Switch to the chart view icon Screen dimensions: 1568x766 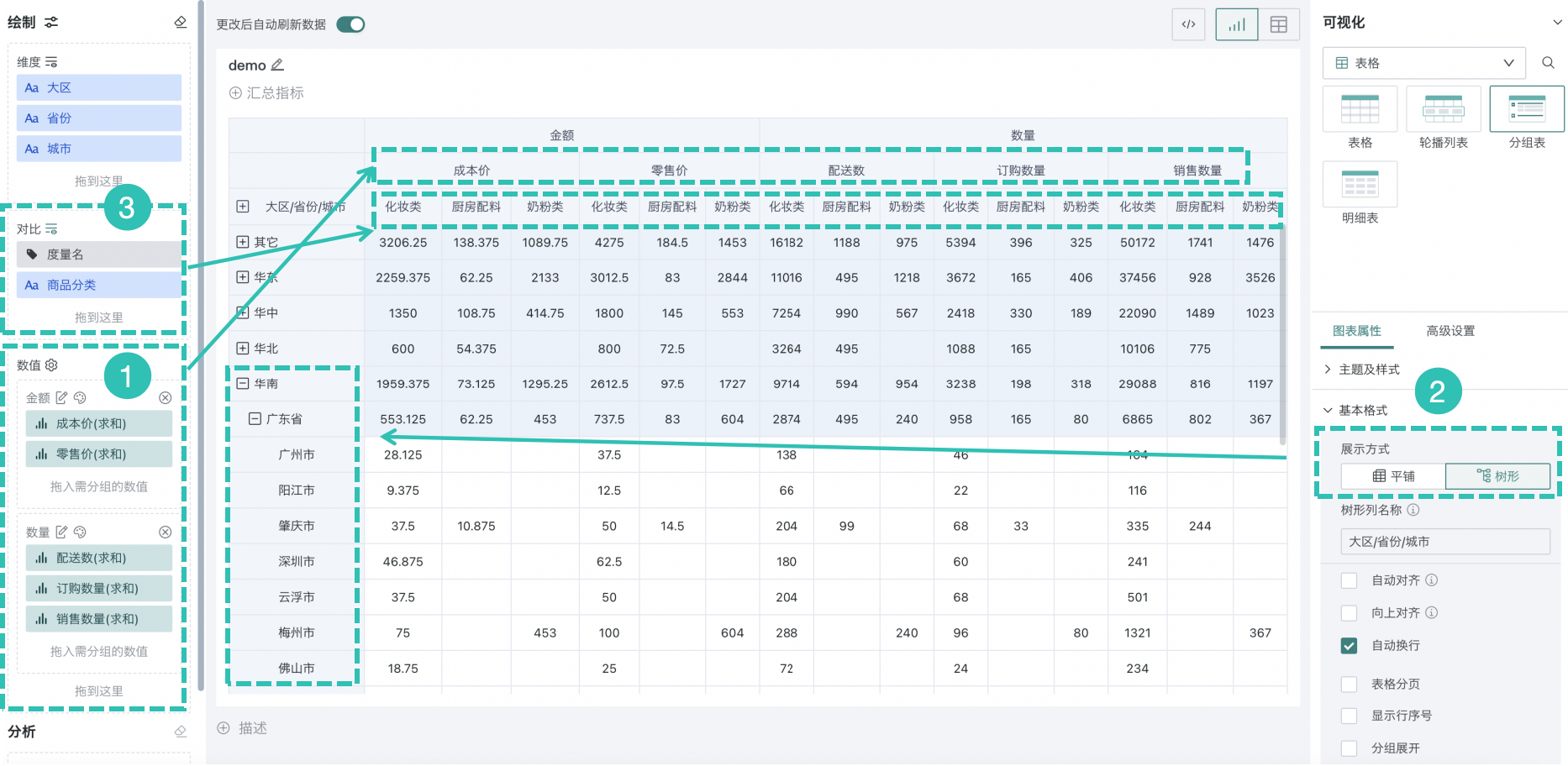point(1237,24)
